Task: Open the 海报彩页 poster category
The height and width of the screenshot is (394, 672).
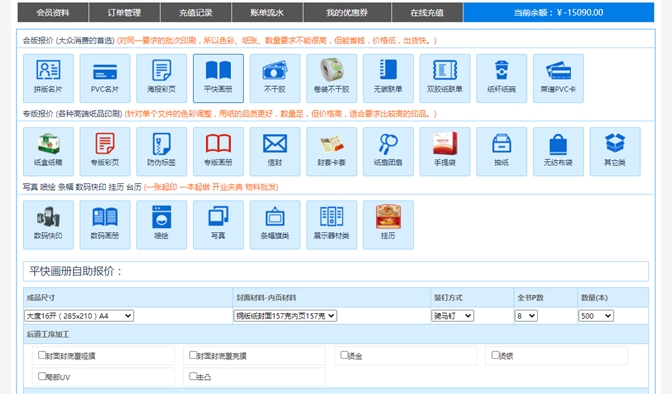Action: (162, 78)
